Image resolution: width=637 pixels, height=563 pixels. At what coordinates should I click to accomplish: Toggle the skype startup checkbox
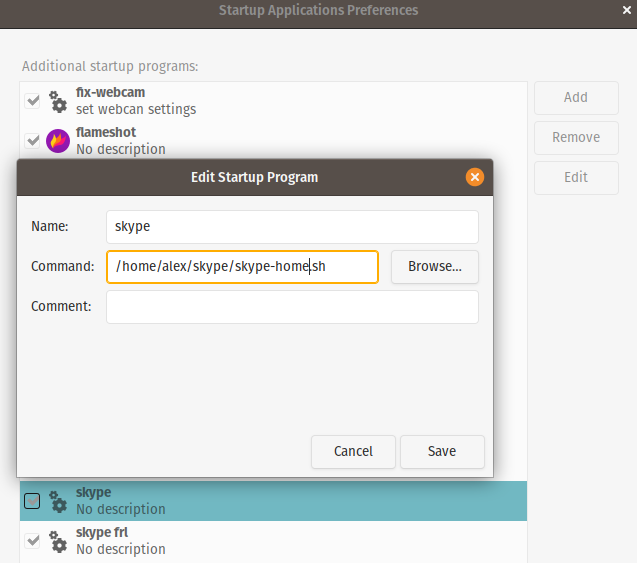(32, 501)
